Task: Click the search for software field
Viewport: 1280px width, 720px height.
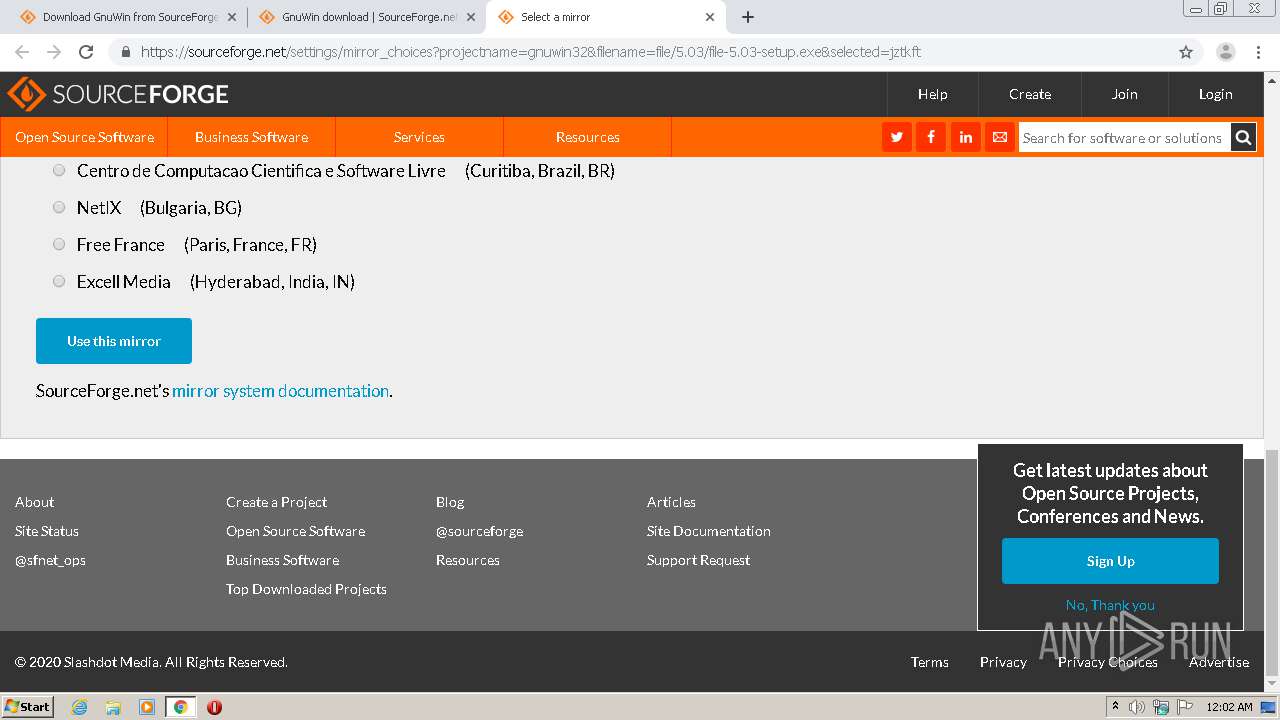Action: [x=1123, y=138]
